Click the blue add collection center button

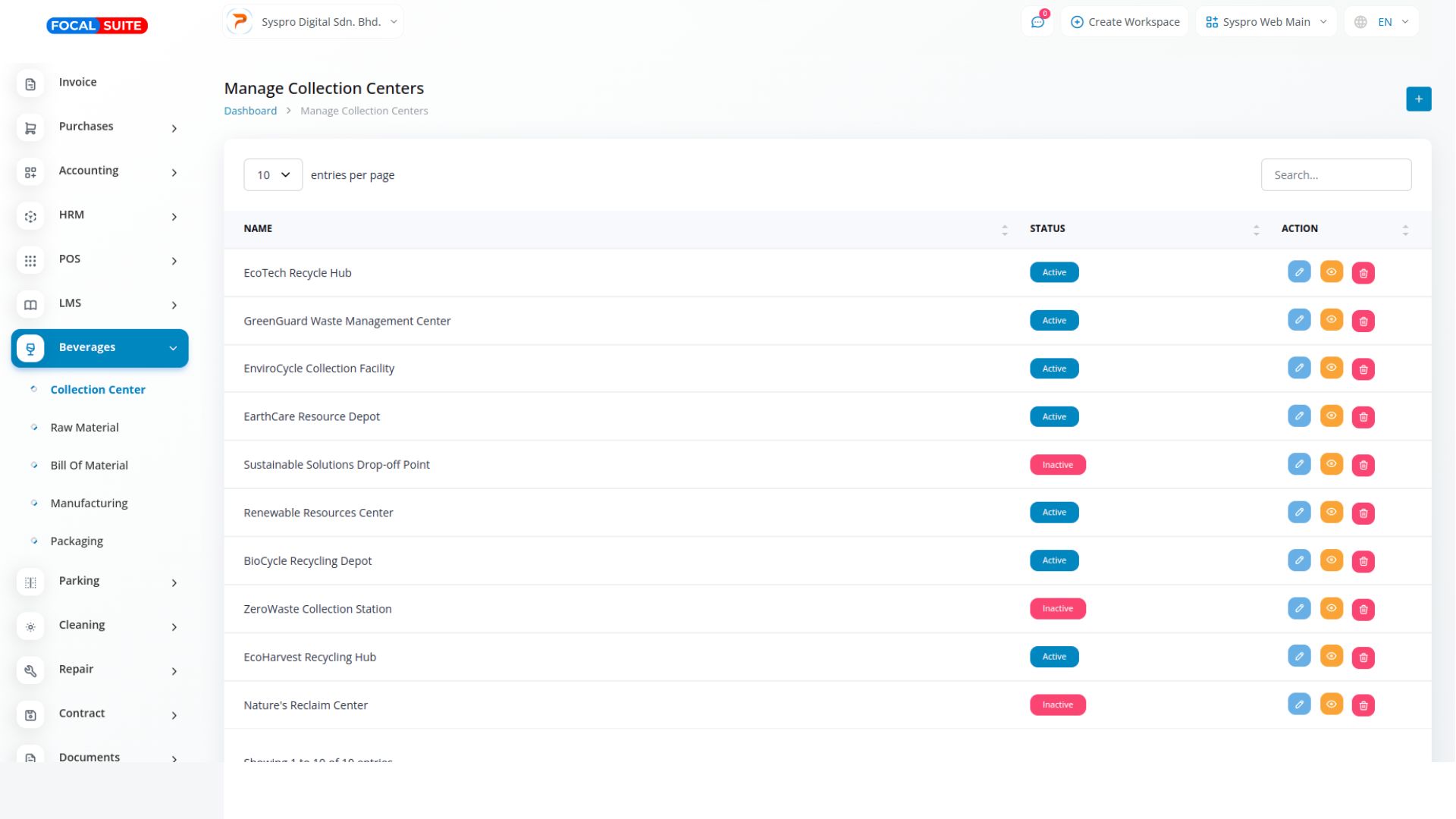click(x=1418, y=99)
